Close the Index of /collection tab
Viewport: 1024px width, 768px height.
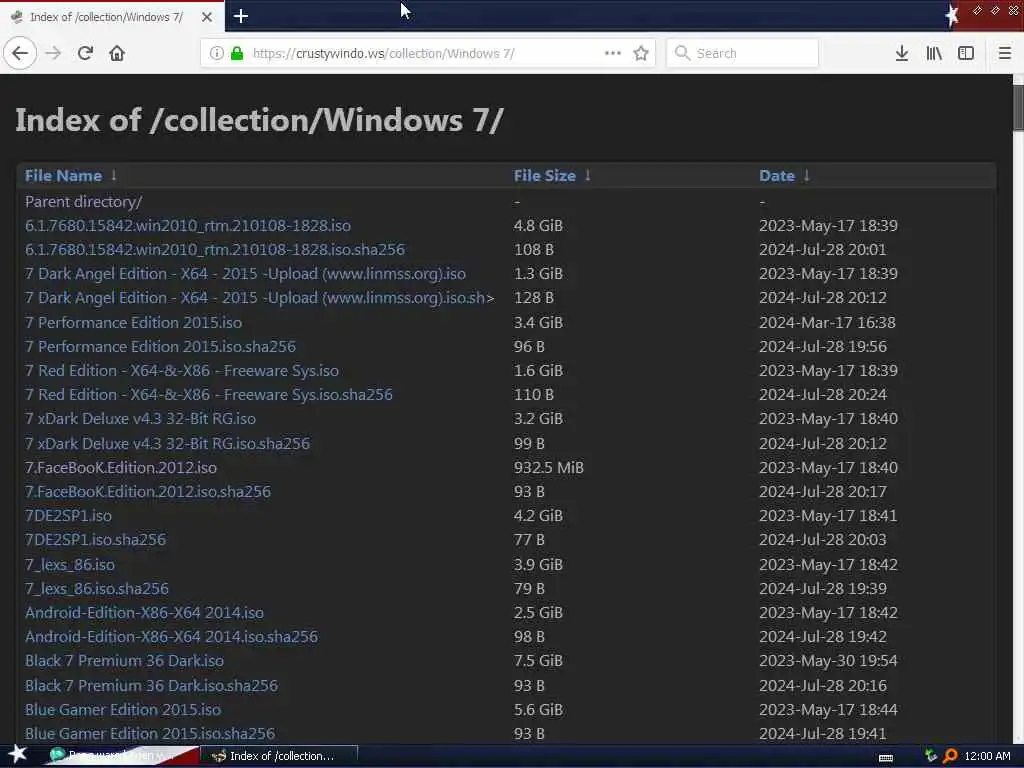[x=207, y=17]
